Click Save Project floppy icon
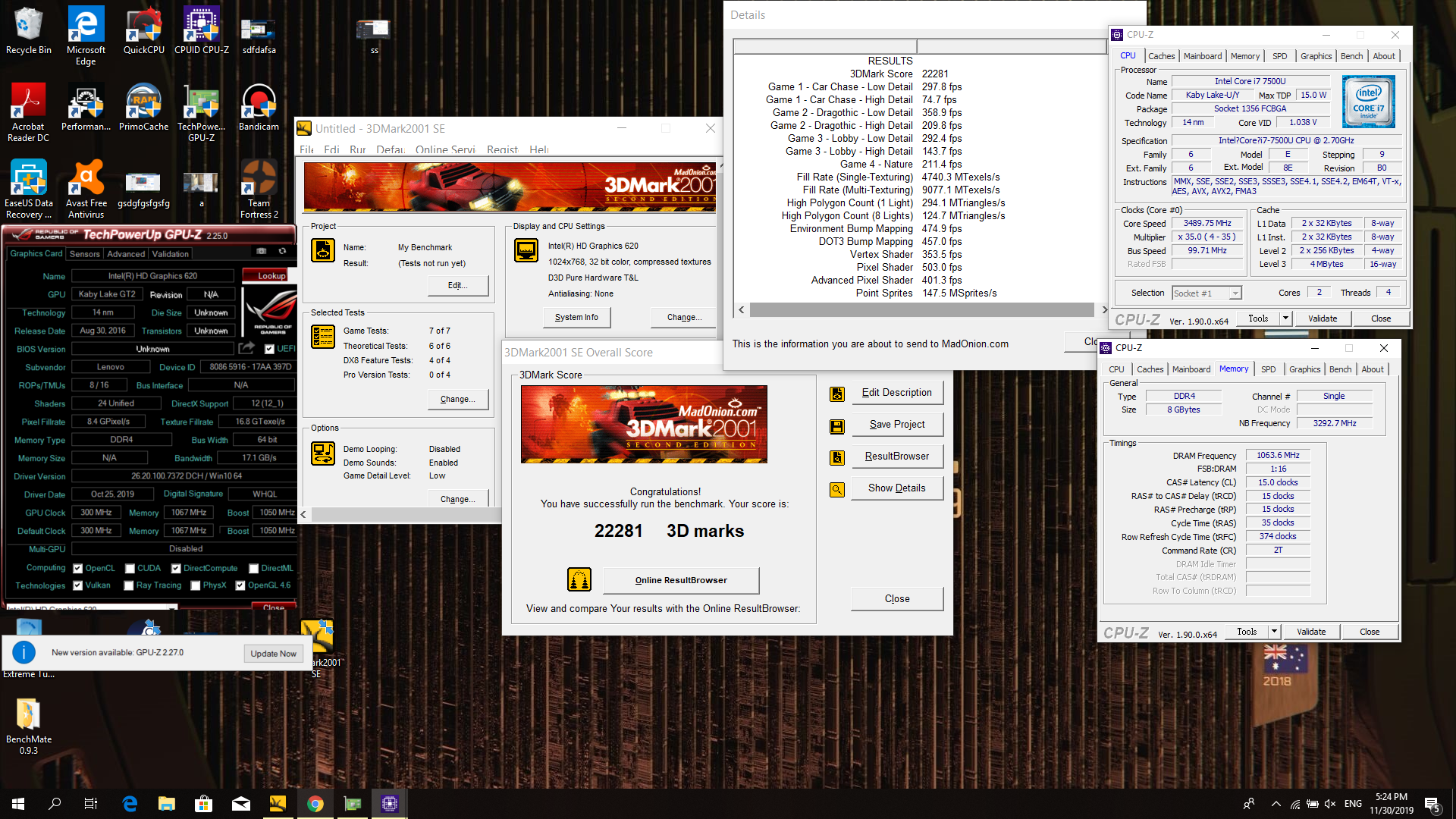The image size is (1456, 819). pyautogui.click(x=837, y=426)
